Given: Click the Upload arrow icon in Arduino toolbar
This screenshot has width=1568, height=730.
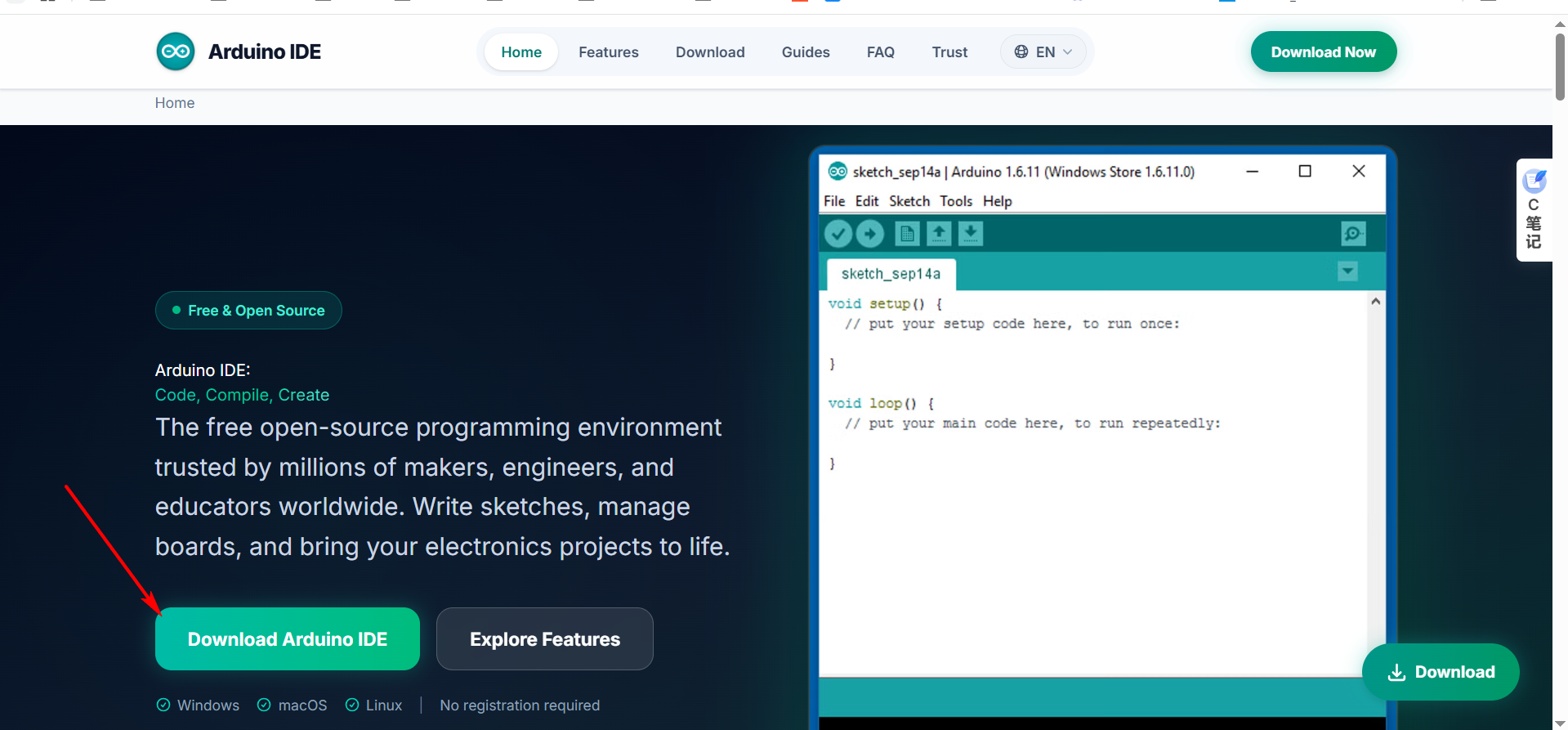Looking at the screenshot, I should (870, 234).
